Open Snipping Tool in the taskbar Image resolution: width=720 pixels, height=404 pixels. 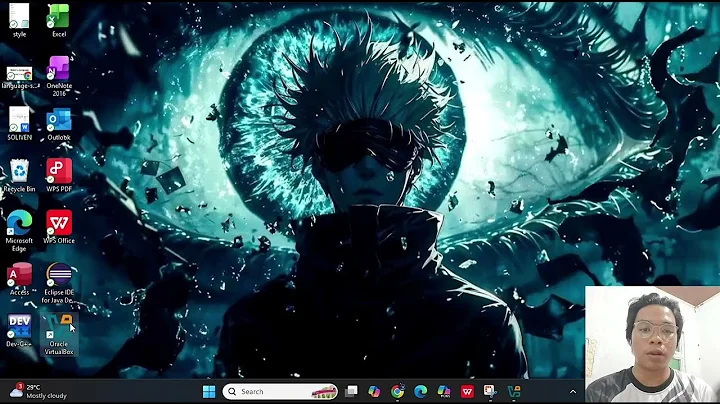point(490,392)
